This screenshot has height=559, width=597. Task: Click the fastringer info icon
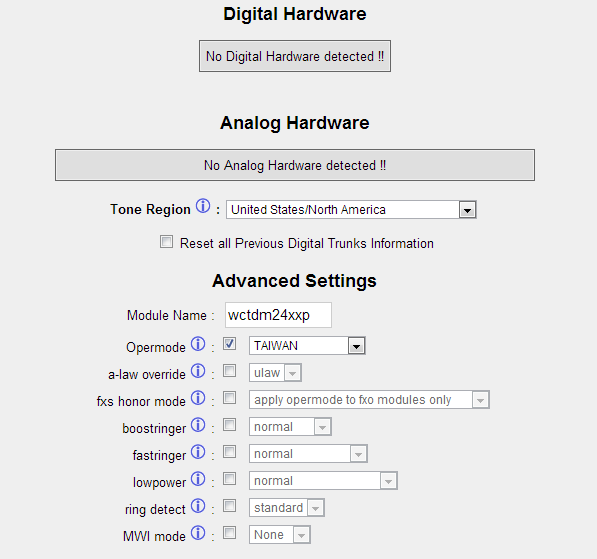coord(198,452)
